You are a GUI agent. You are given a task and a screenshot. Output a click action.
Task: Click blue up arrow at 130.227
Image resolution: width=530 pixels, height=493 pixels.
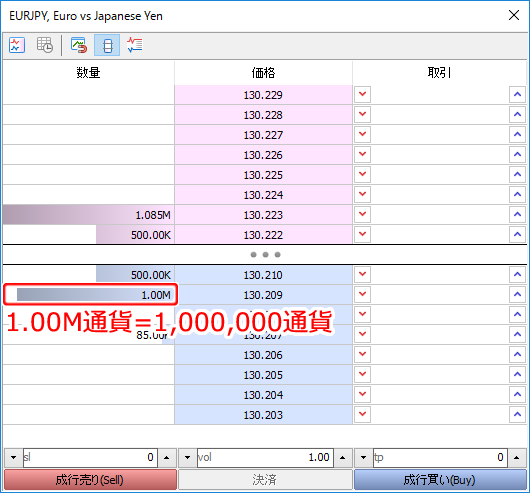click(517, 134)
